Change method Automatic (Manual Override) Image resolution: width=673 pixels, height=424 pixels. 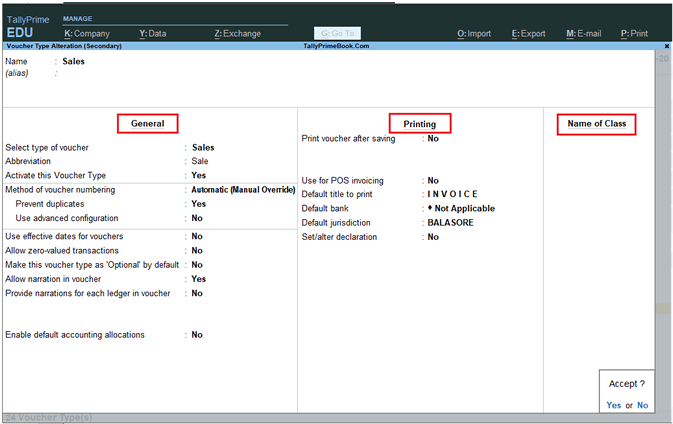pyautogui.click(x=243, y=190)
